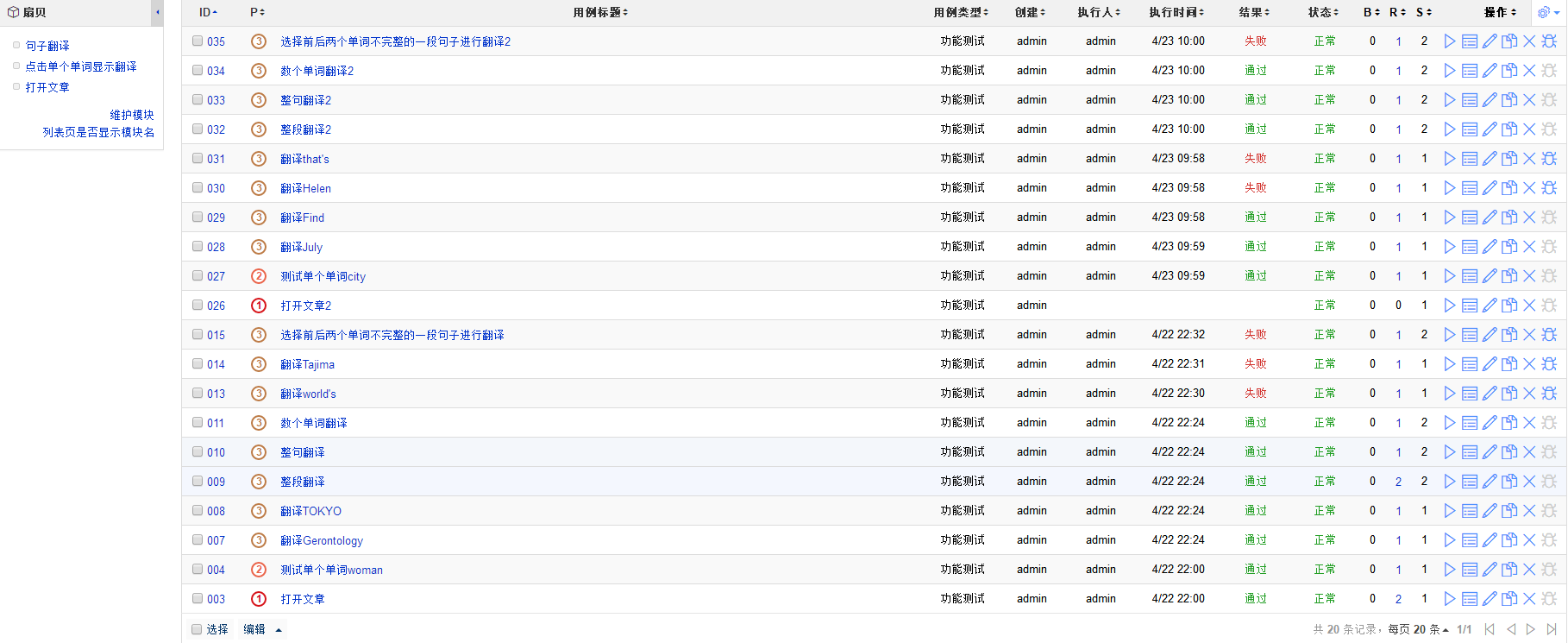Select the 句子翻译 module in sidebar
This screenshot has width=1568, height=643.
point(47,46)
